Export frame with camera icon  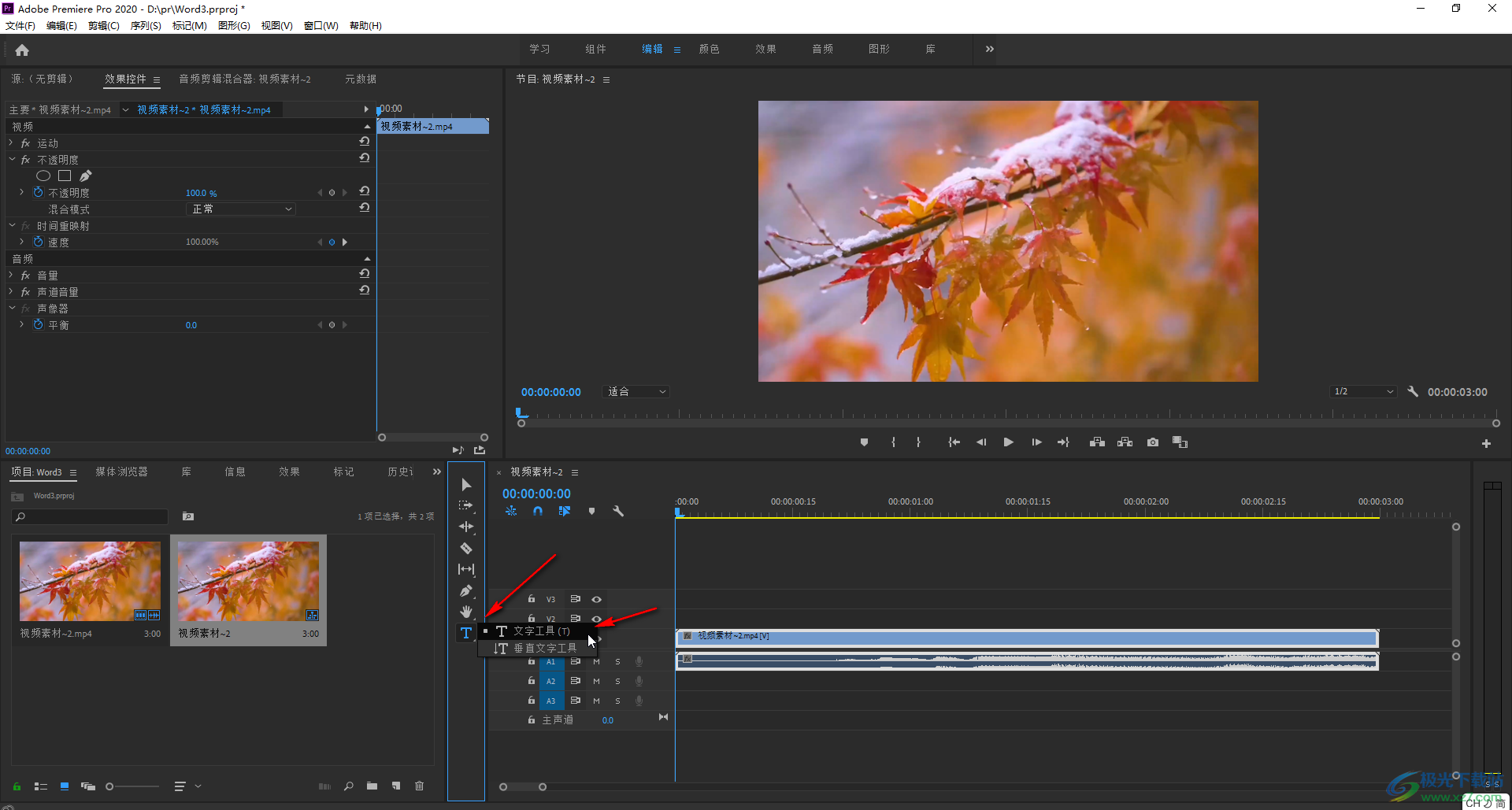1153,442
